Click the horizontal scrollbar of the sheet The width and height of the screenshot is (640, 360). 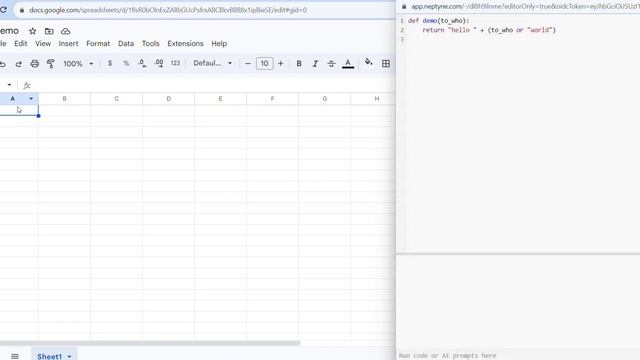pos(150,343)
